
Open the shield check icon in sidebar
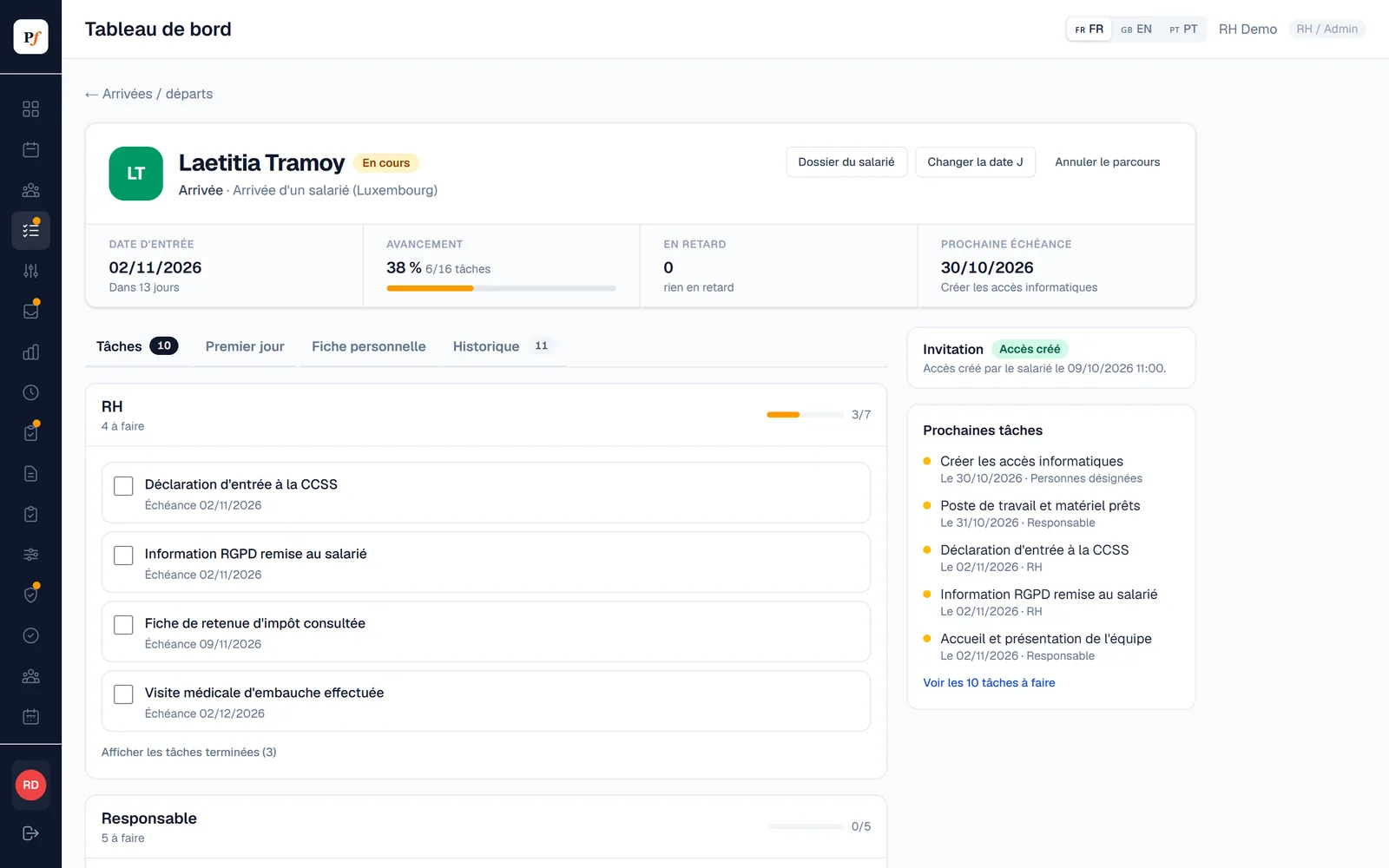pos(30,595)
